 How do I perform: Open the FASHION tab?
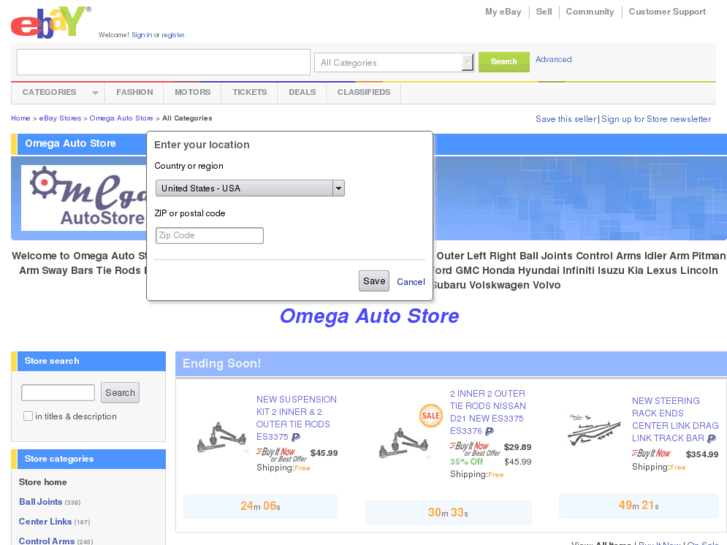tap(134, 92)
